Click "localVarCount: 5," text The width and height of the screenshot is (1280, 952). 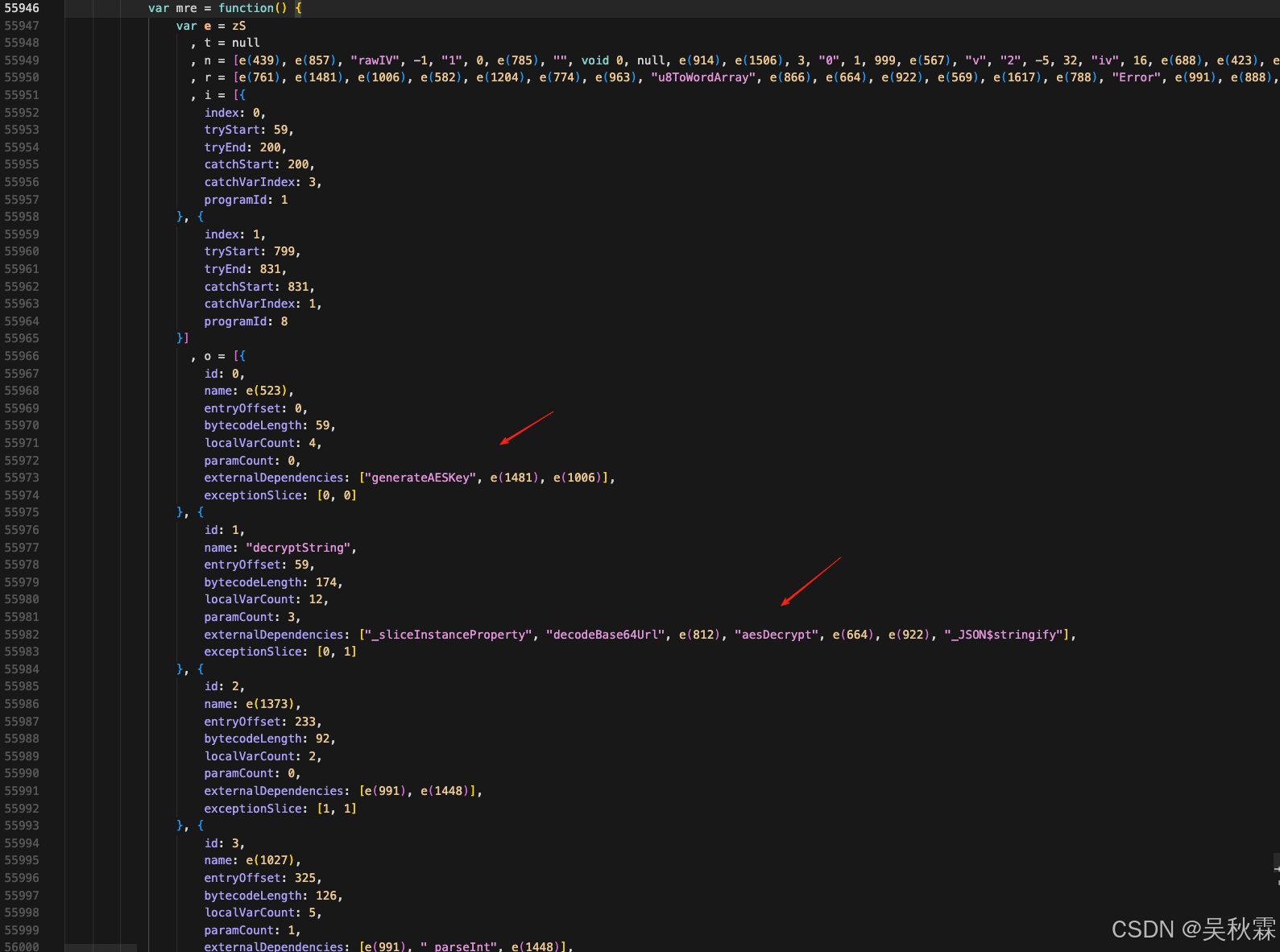pos(263,913)
